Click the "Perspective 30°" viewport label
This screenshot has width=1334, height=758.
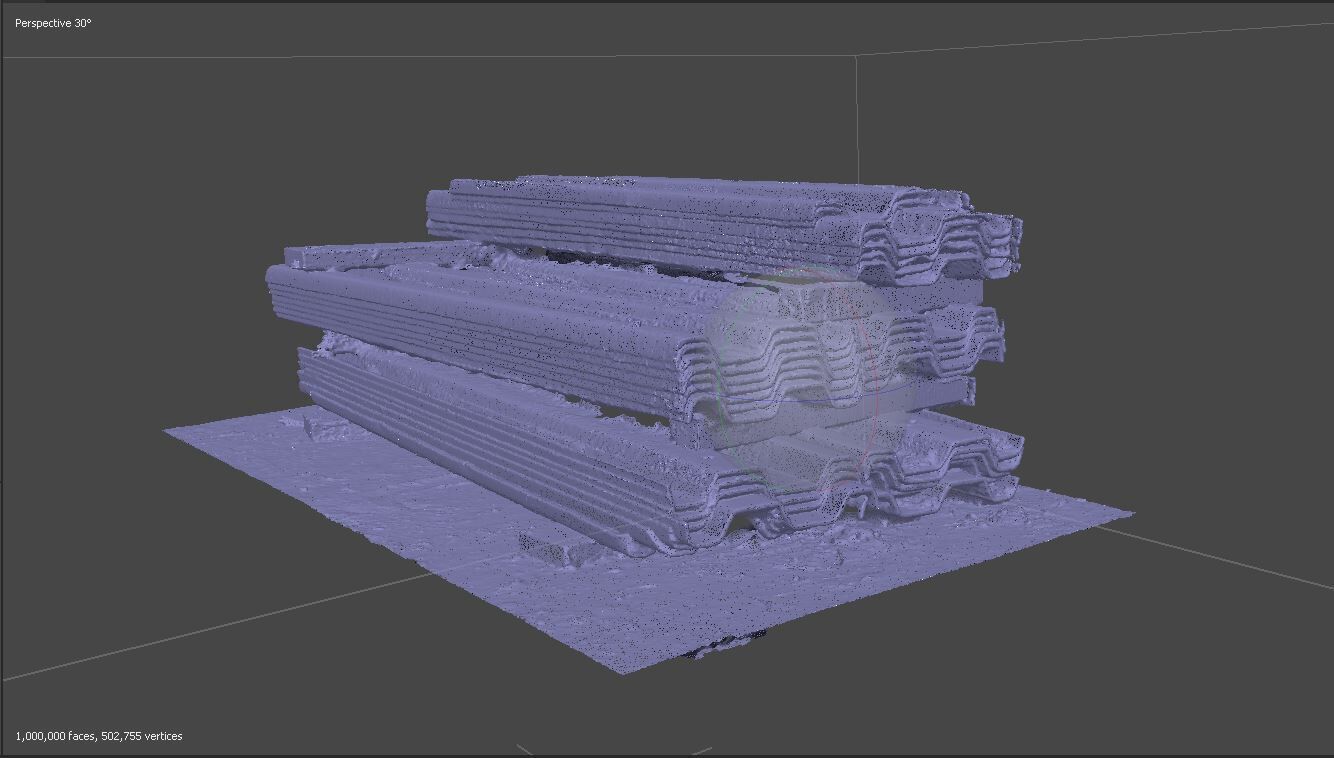tap(53, 22)
